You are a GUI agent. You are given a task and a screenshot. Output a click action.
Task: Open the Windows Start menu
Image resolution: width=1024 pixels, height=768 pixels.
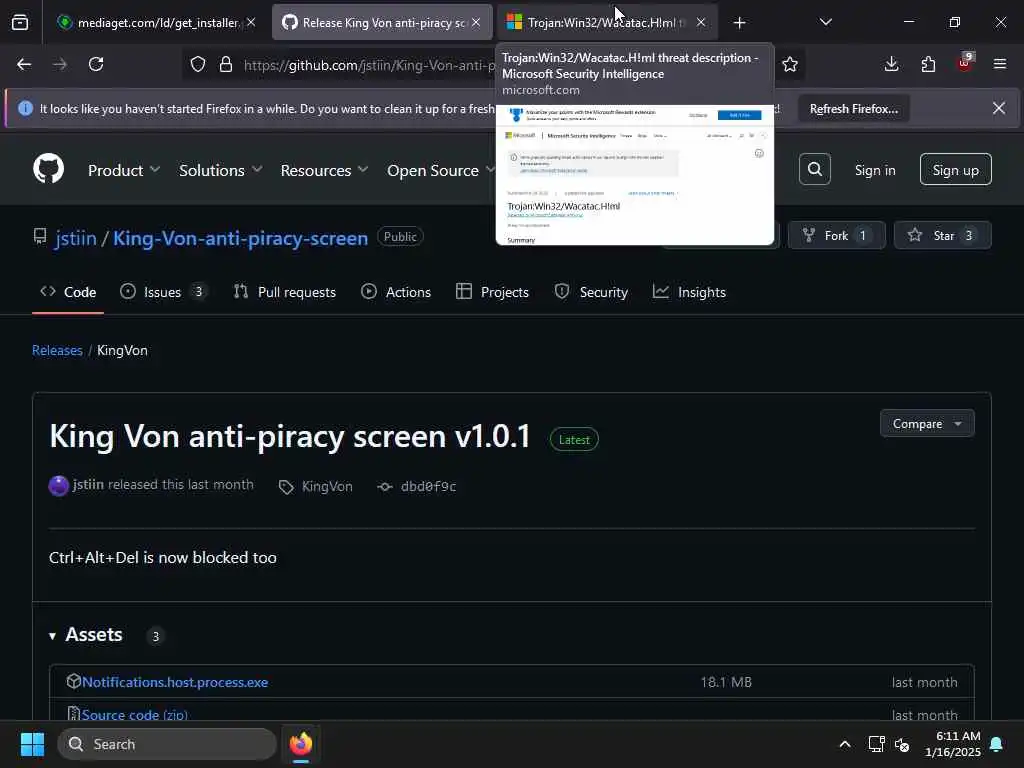pos(32,744)
